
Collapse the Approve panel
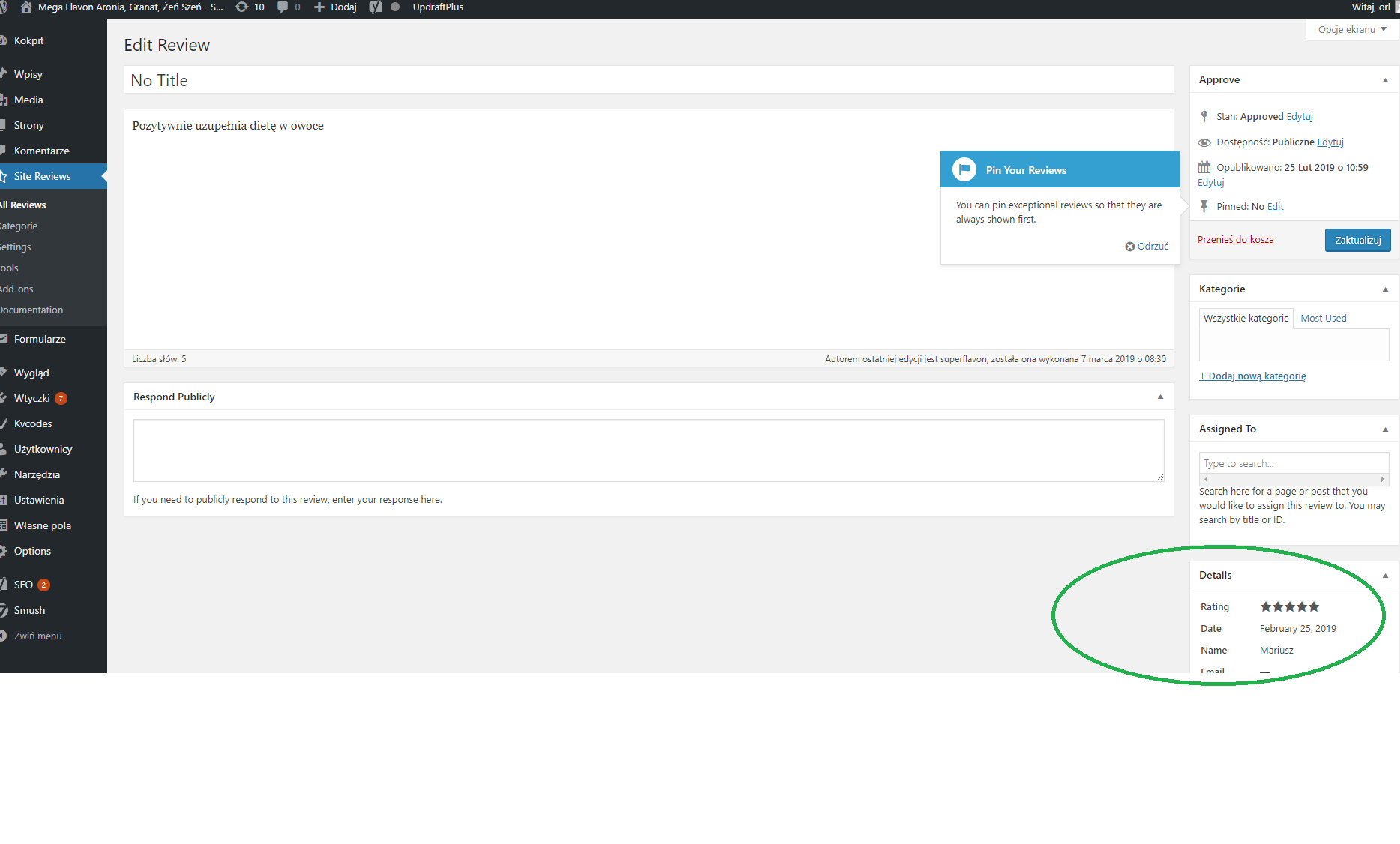1385,80
